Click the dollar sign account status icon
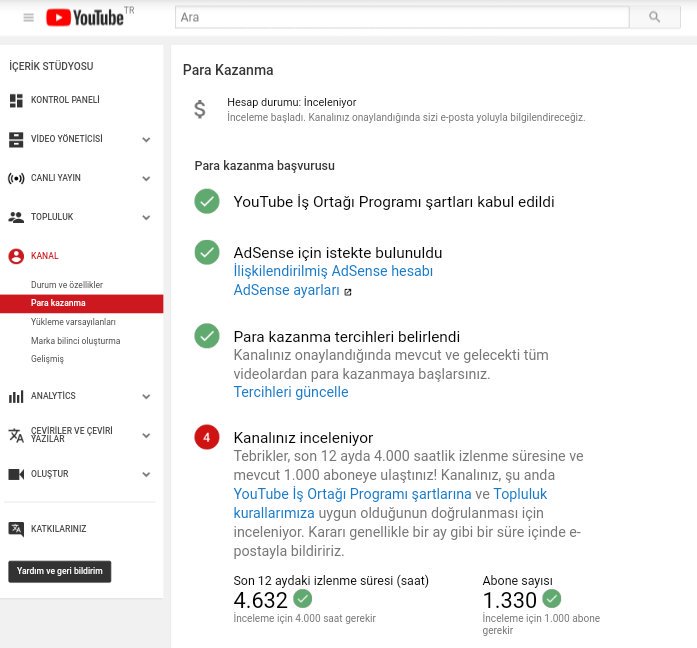 (200, 109)
